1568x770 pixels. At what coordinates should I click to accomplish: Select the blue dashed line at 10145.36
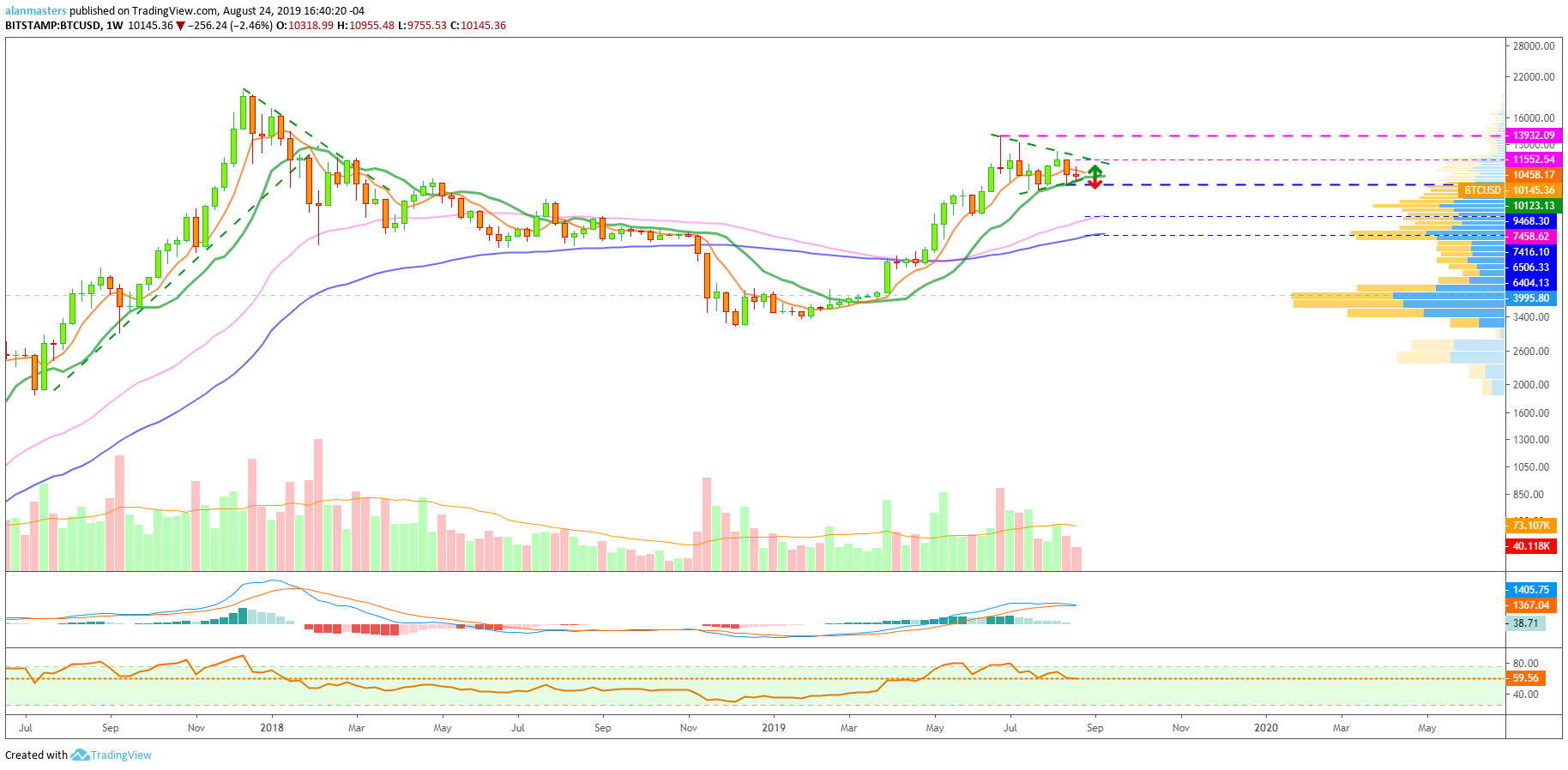(1261, 184)
